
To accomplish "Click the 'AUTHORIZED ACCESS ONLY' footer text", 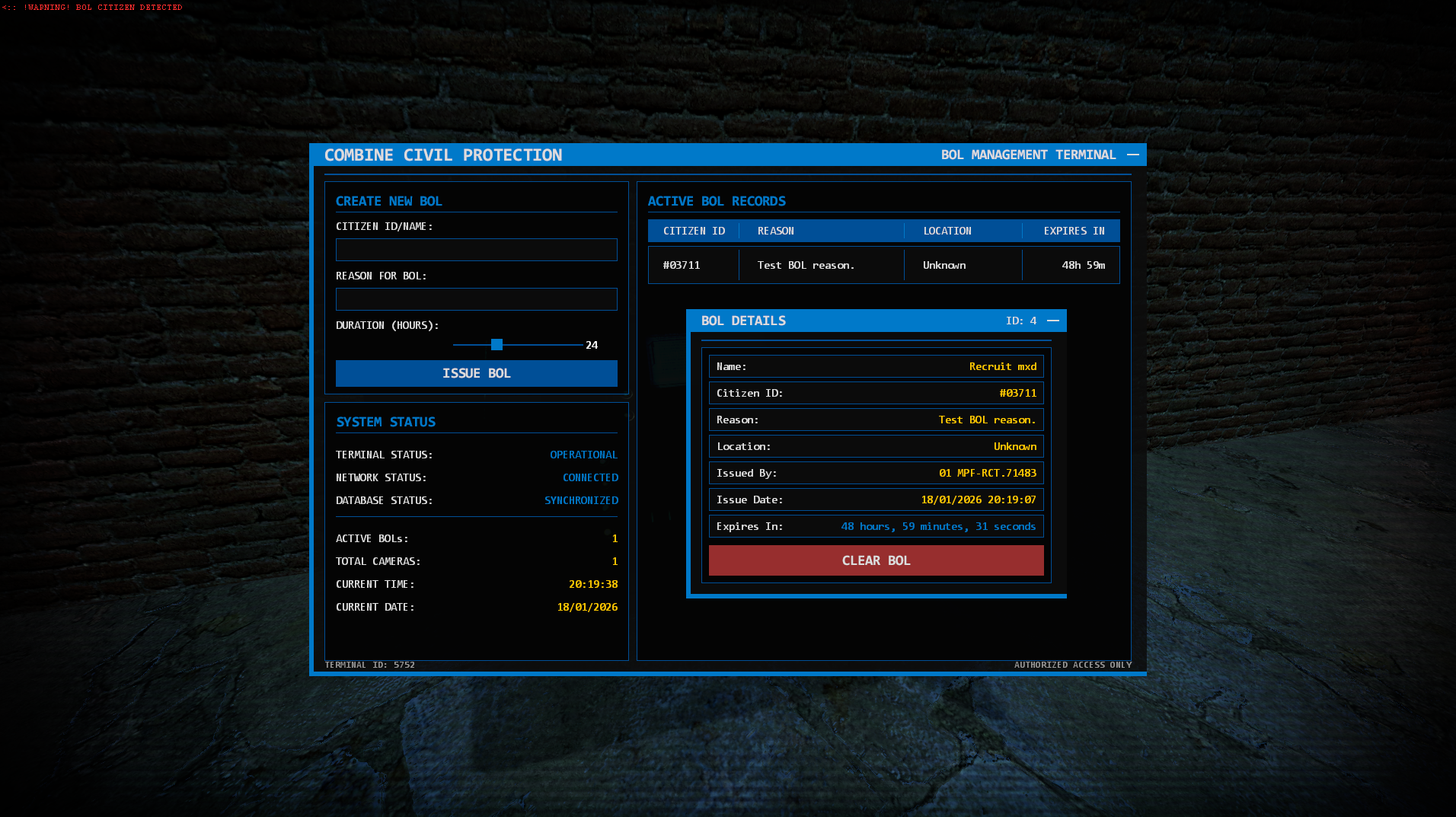I will 1073,665.
